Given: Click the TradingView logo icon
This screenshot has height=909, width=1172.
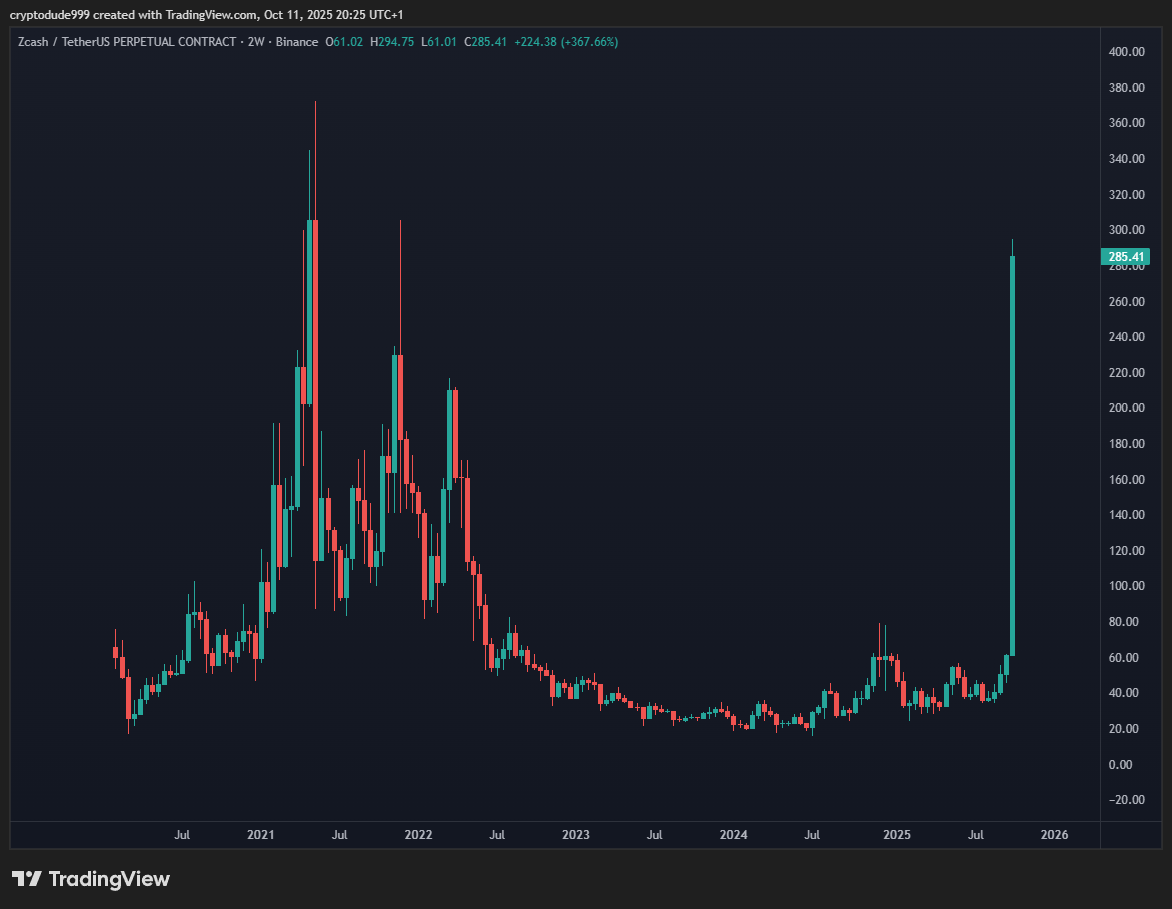Looking at the screenshot, I should (x=28, y=879).
